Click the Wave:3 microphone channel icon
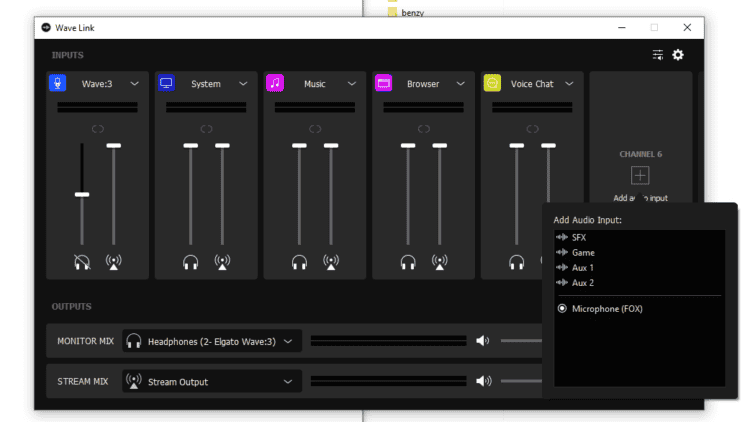750x422 pixels. click(57, 83)
